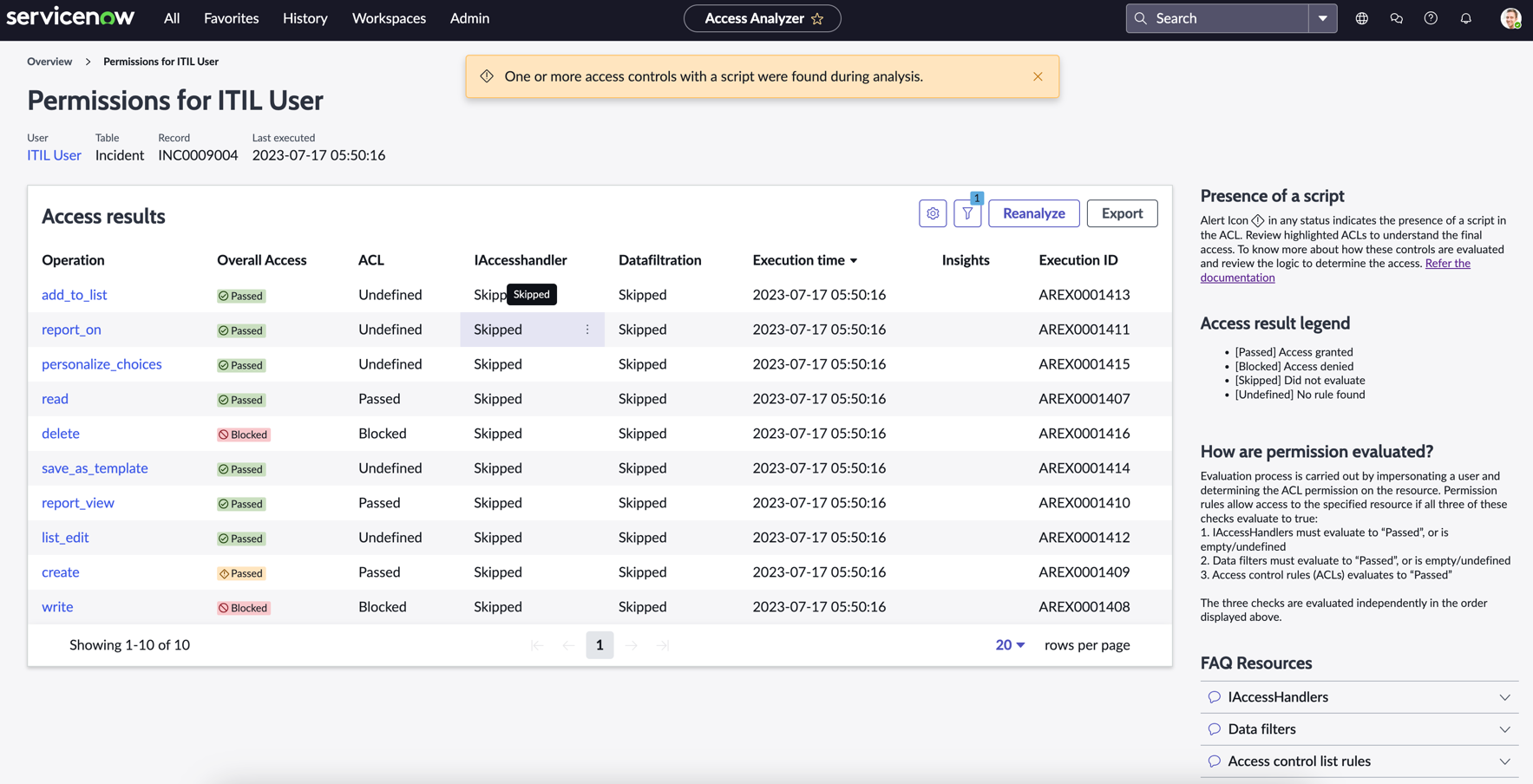Open the chat sidebar icon
The width and height of the screenshot is (1533, 784).
pos(1397,18)
